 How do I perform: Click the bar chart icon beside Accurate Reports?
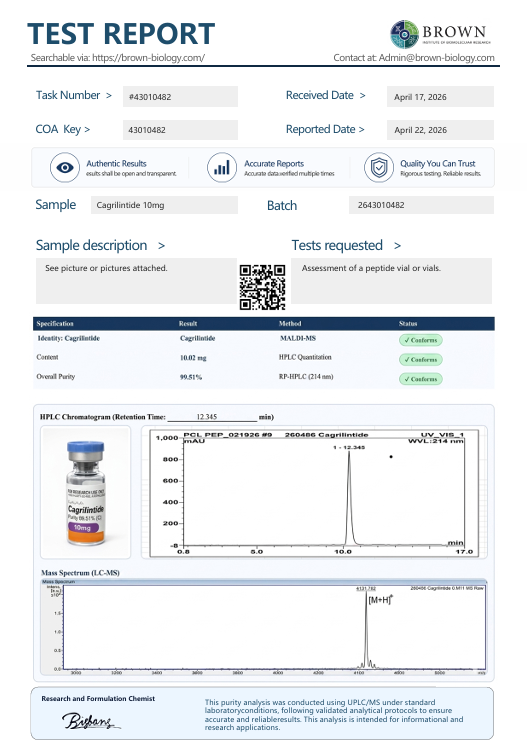(x=222, y=167)
